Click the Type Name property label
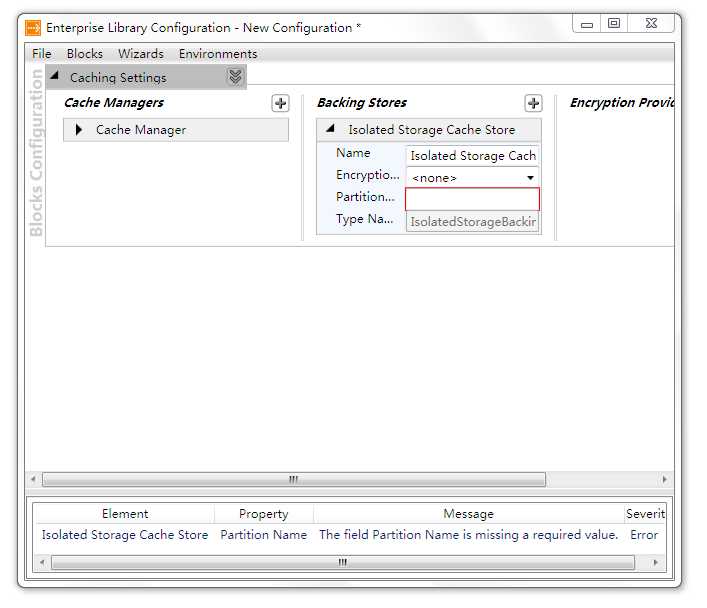707x608 pixels. 364,219
